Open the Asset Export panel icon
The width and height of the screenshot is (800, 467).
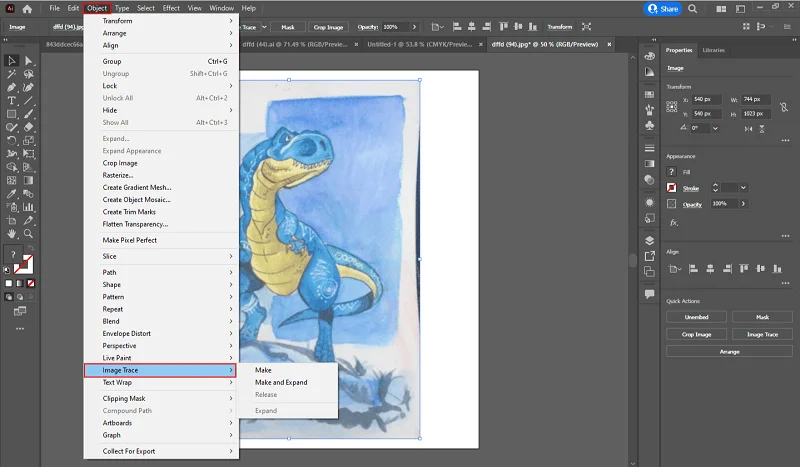pos(649,256)
